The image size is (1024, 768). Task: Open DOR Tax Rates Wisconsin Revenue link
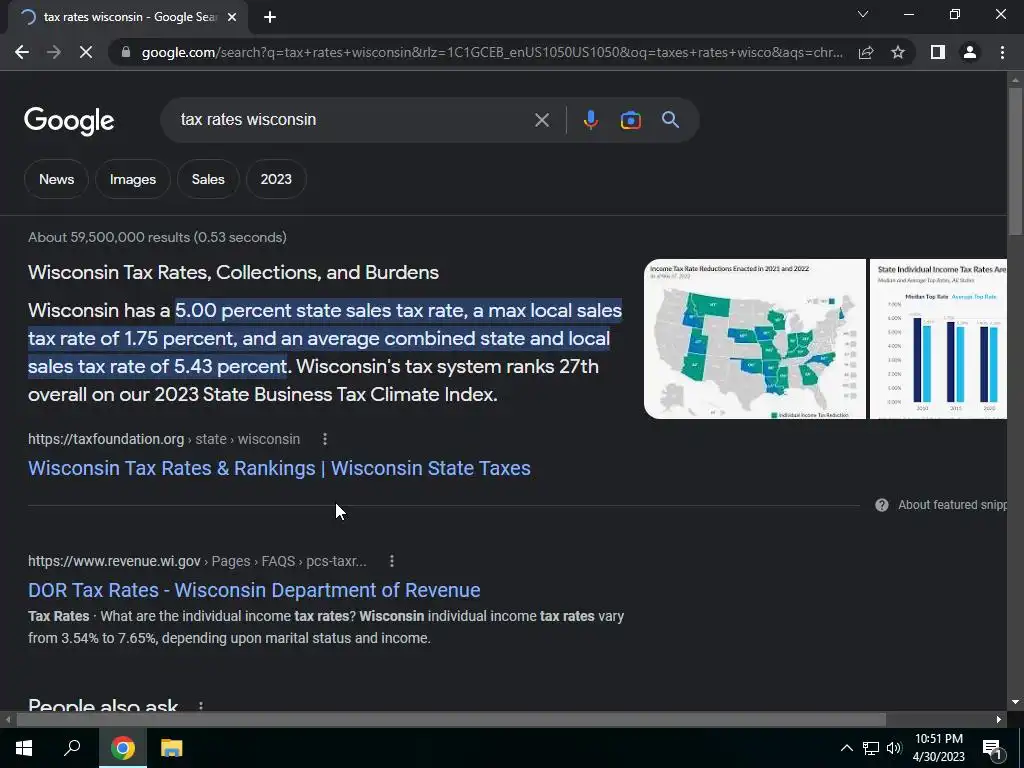[x=254, y=590]
